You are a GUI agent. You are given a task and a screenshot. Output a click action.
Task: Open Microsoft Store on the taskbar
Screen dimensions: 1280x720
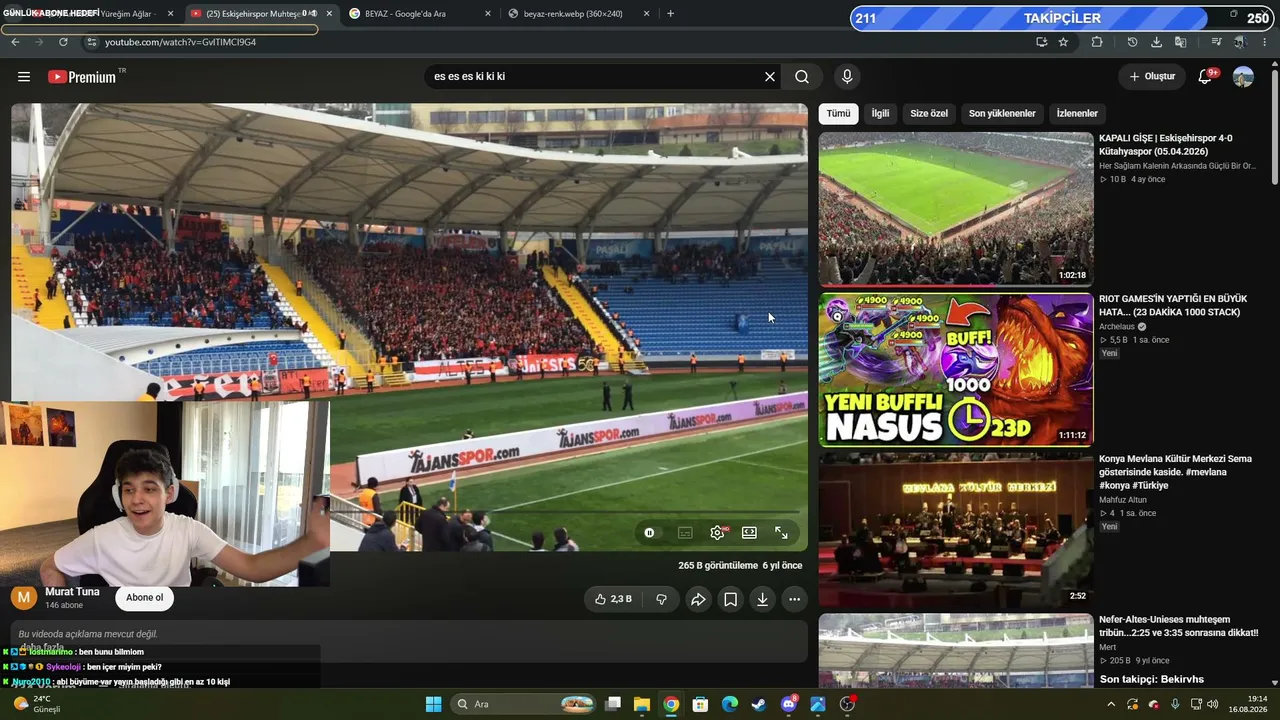(x=700, y=704)
